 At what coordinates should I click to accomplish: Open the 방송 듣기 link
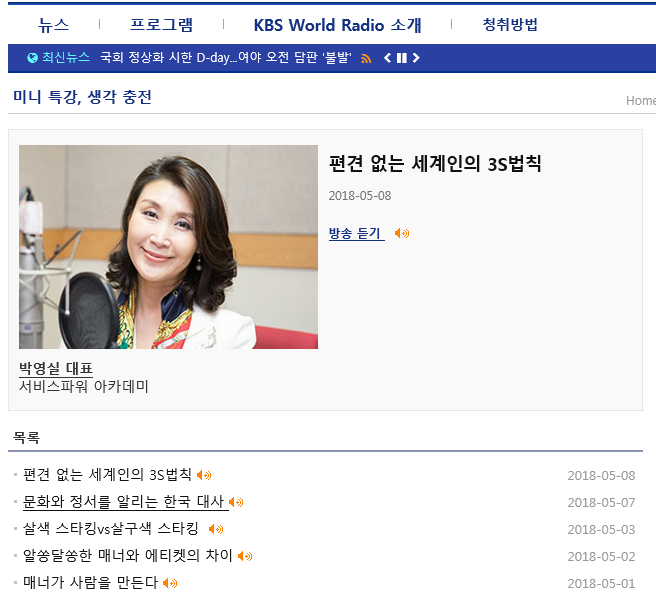pyautogui.click(x=356, y=233)
